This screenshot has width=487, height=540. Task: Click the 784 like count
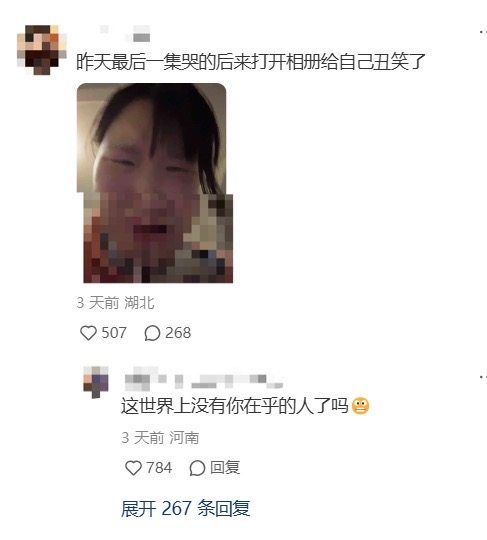159,468
